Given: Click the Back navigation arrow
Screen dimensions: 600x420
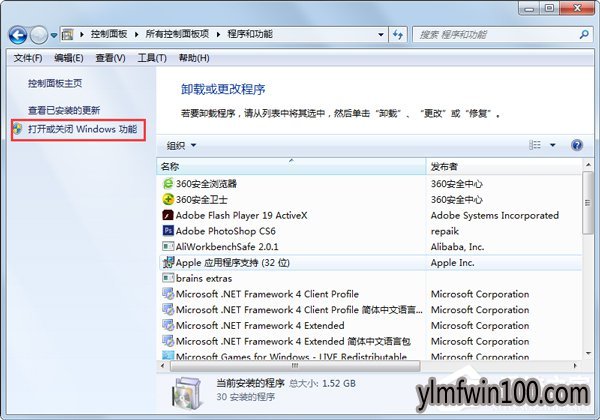Looking at the screenshot, I should point(18,35).
